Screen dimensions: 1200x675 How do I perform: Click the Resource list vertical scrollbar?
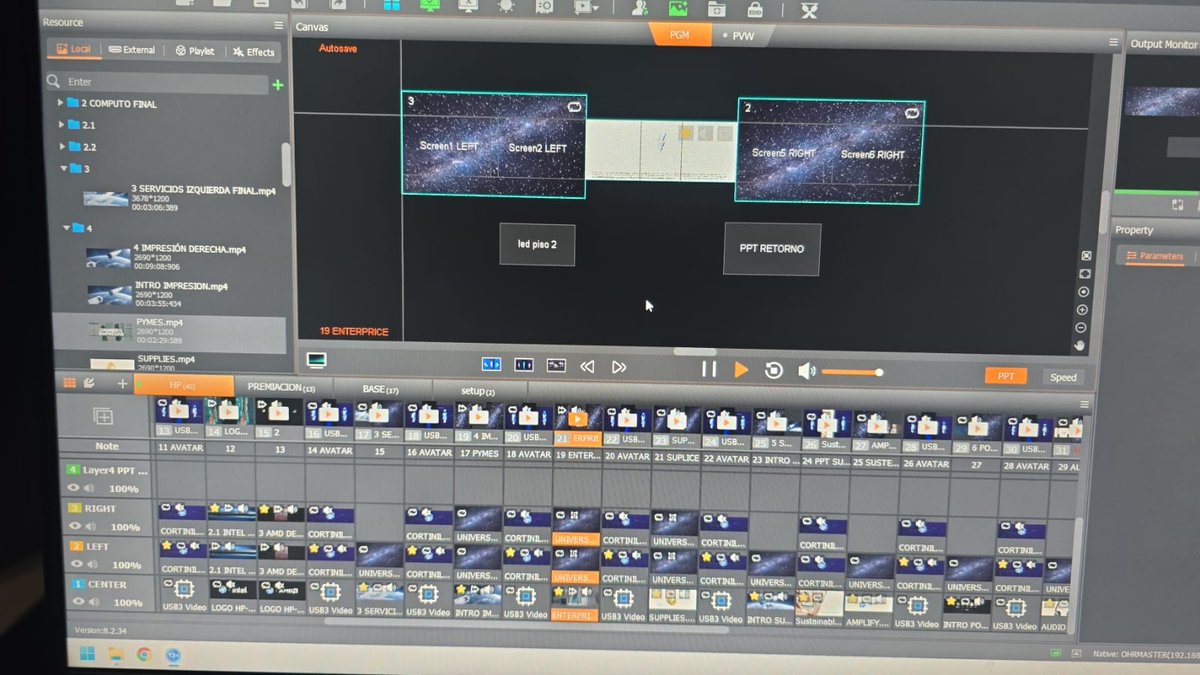pyautogui.click(x=286, y=165)
